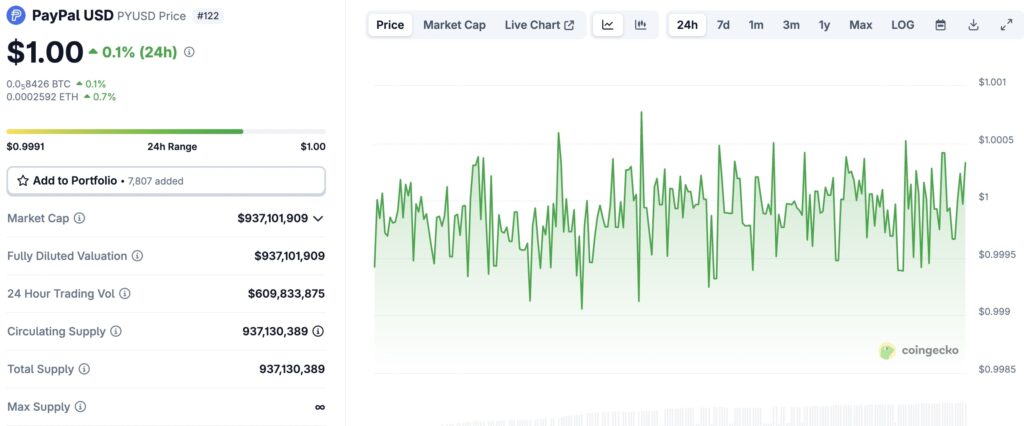Click the 0.0002592 ETH price text
1024x426 pixels.
(42, 97)
